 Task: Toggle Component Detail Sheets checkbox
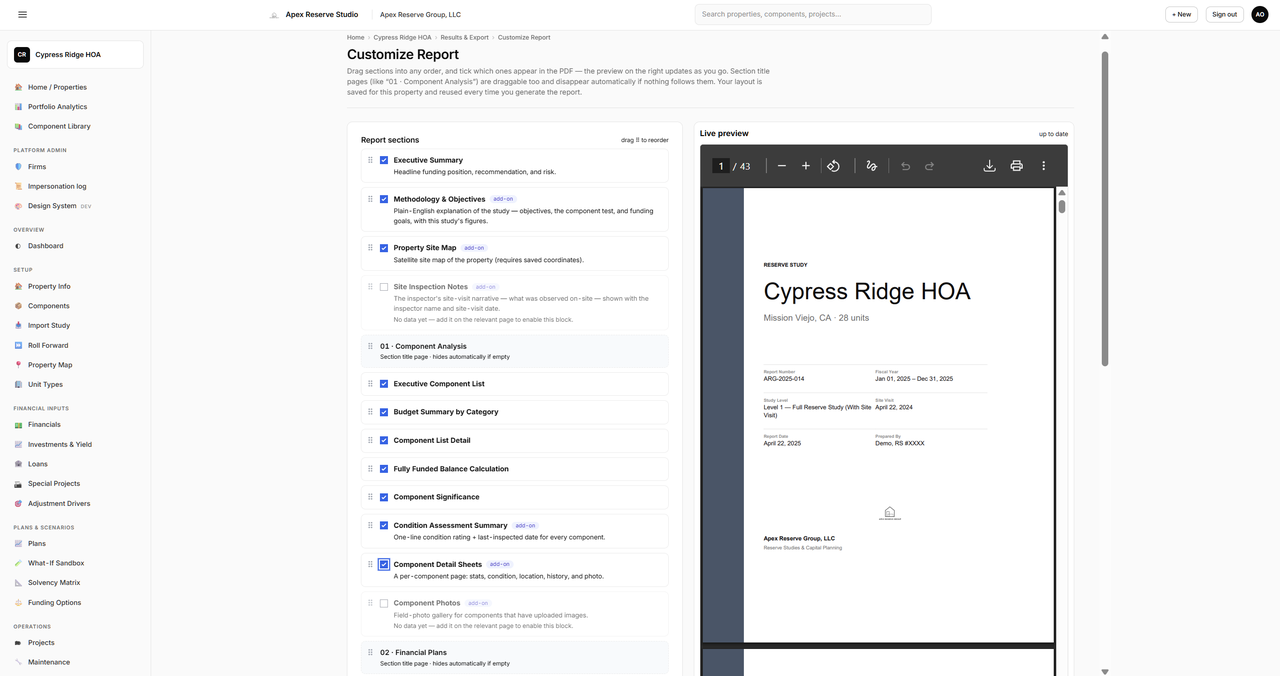(x=384, y=564)
